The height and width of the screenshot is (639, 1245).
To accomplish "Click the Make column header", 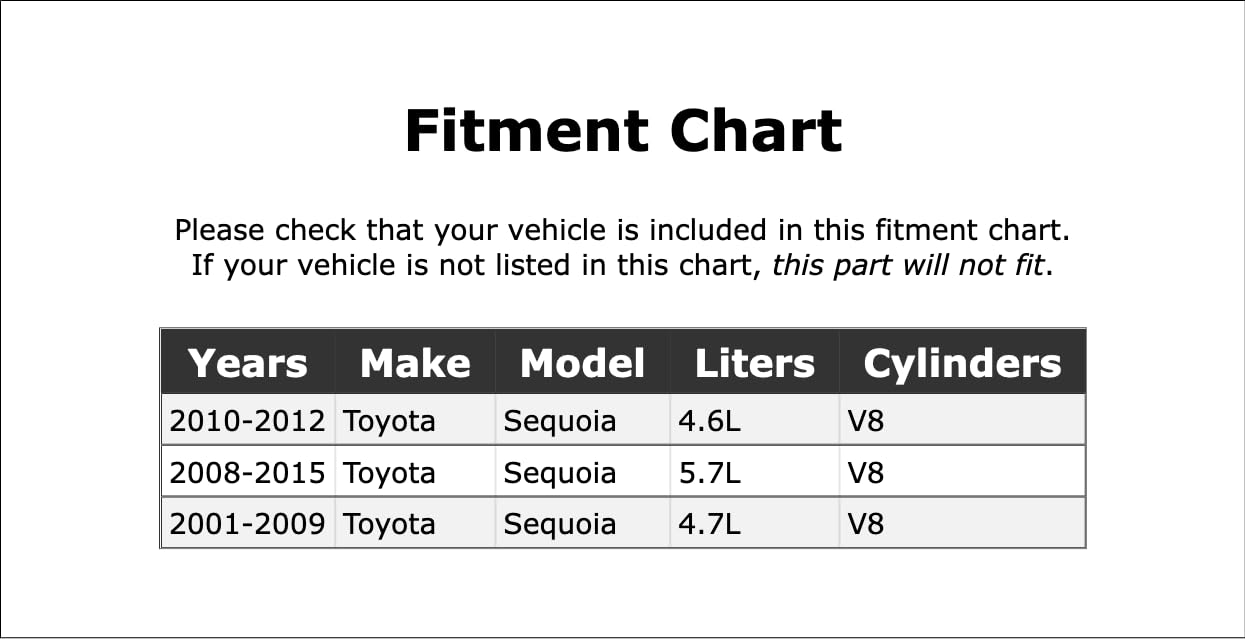I will [415, 363].
